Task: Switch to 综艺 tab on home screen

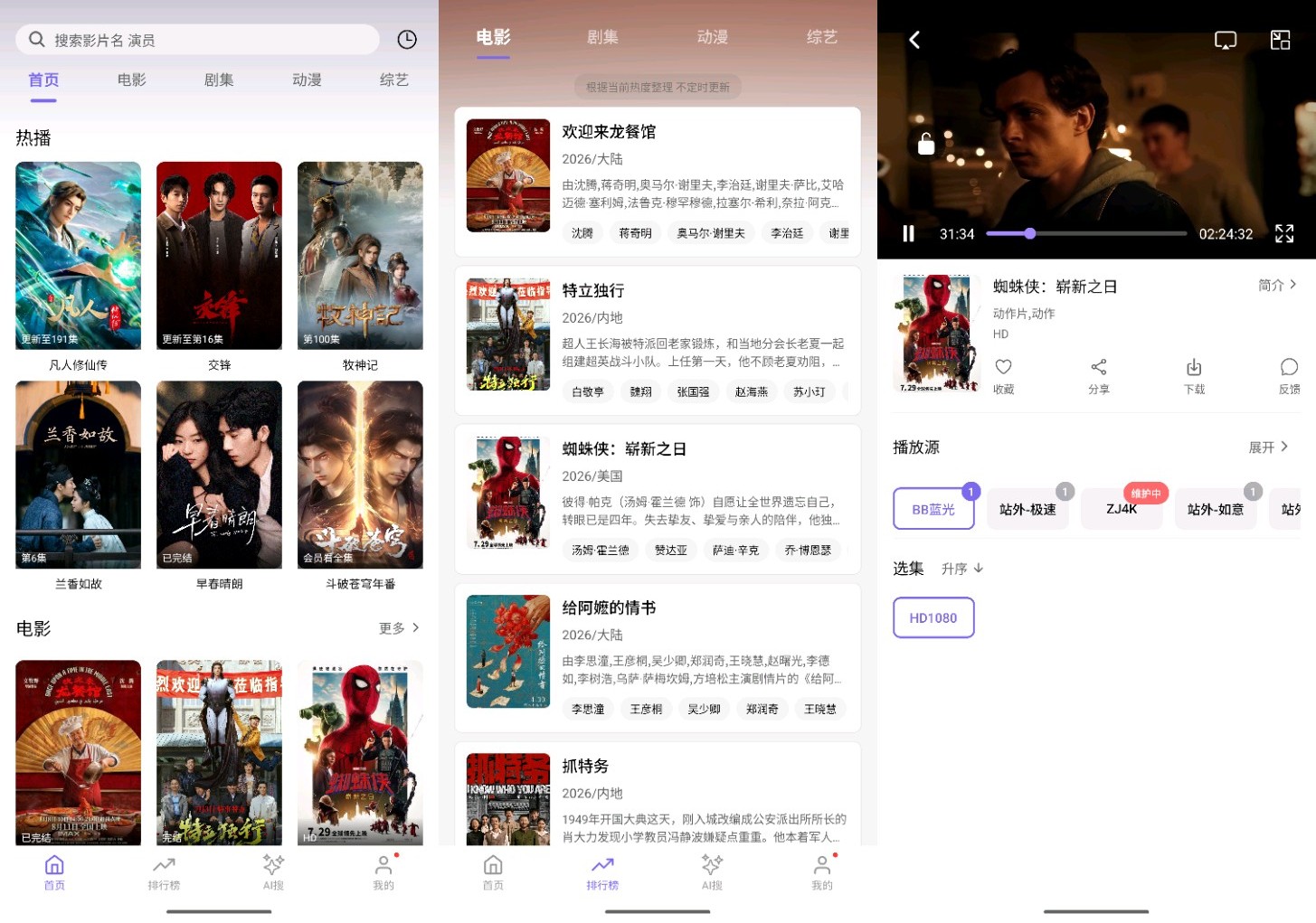Action: [x=393, y=80]
